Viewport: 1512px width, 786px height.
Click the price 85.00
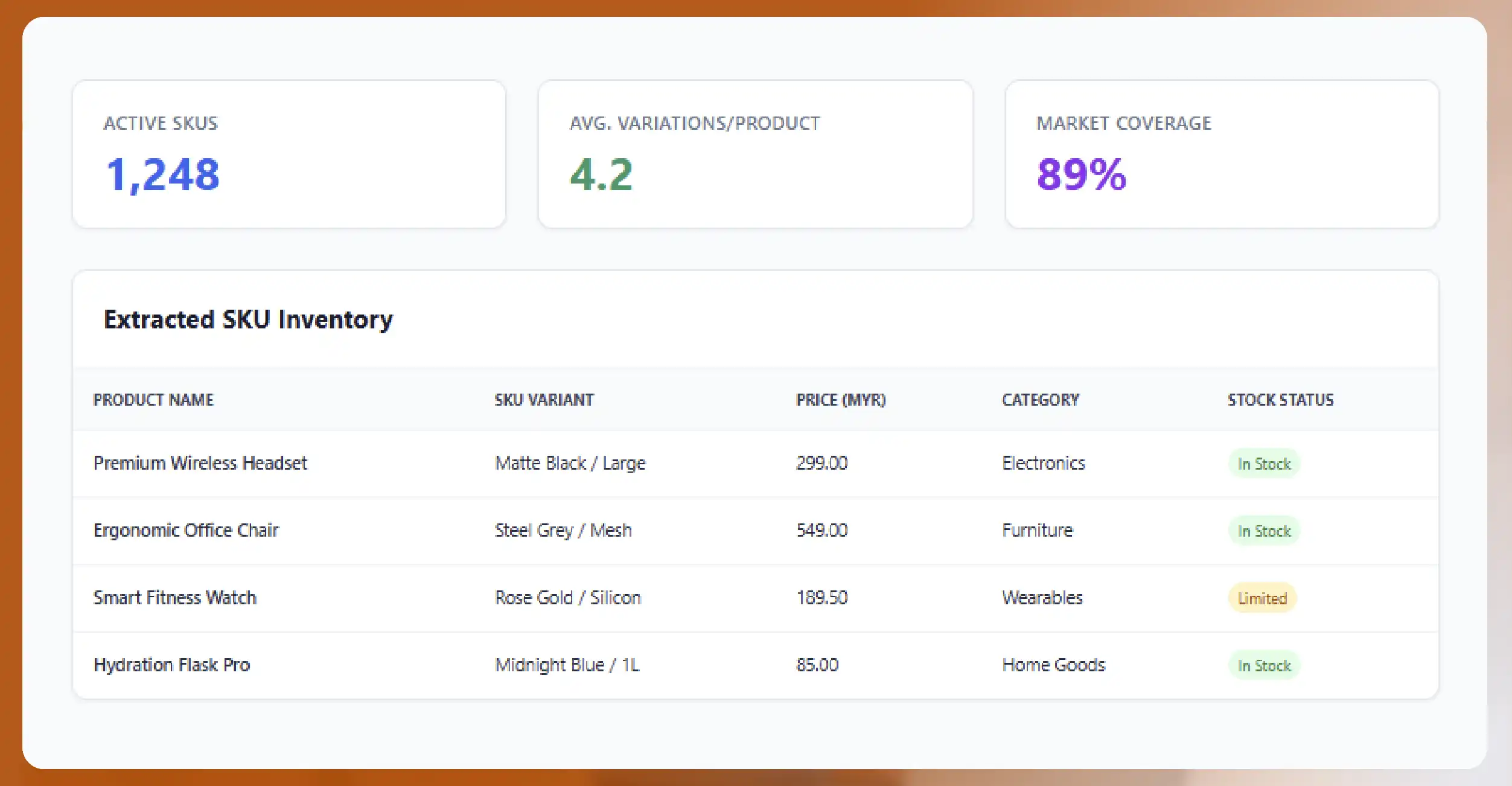(817, 665)
